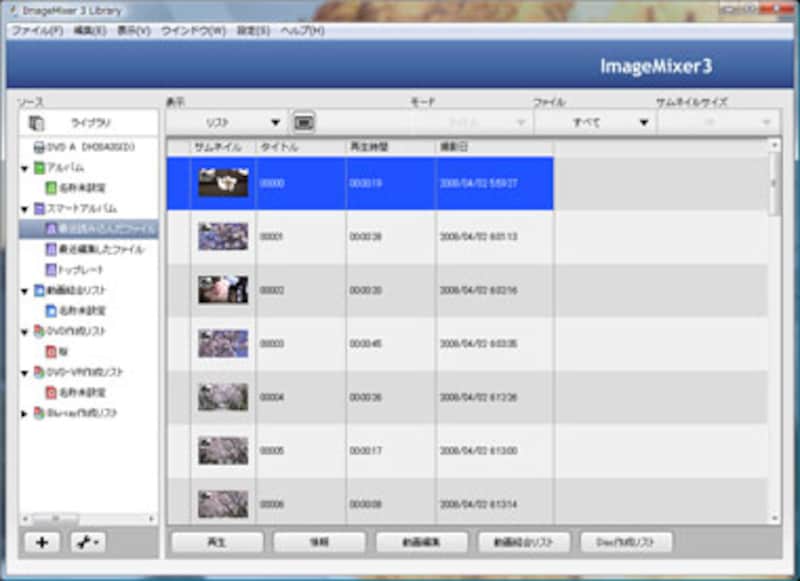
Task: Click the Disc作成リスト button
Action: [x=627, y=542]
